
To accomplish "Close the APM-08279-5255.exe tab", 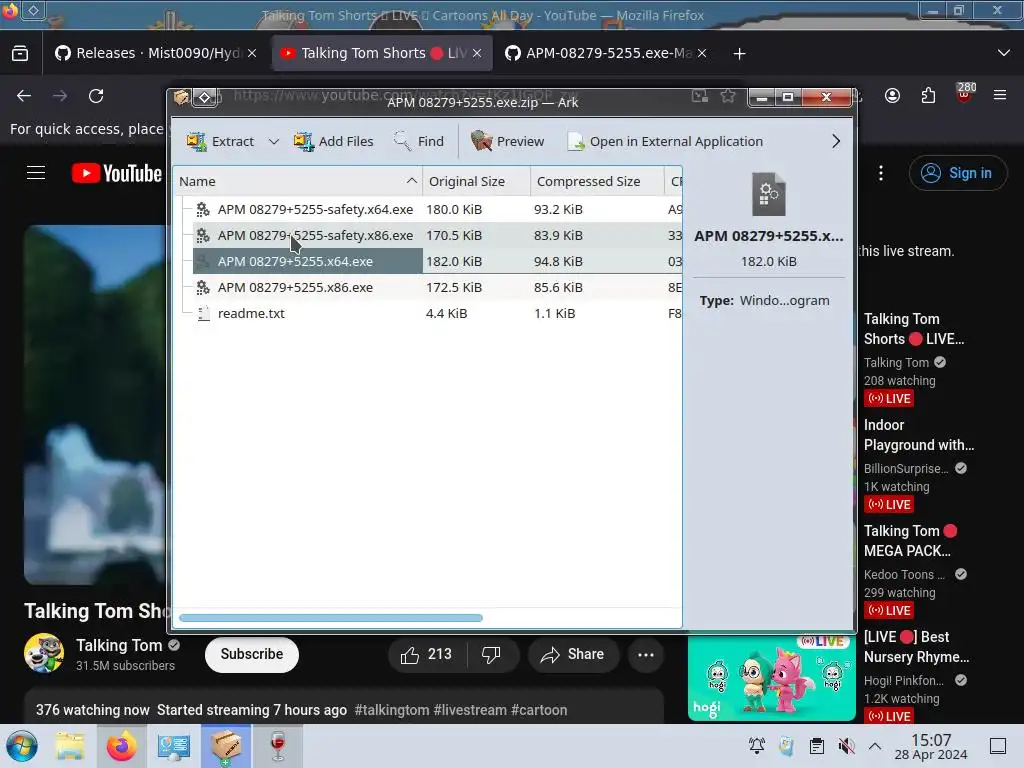I will pos(702,54).
